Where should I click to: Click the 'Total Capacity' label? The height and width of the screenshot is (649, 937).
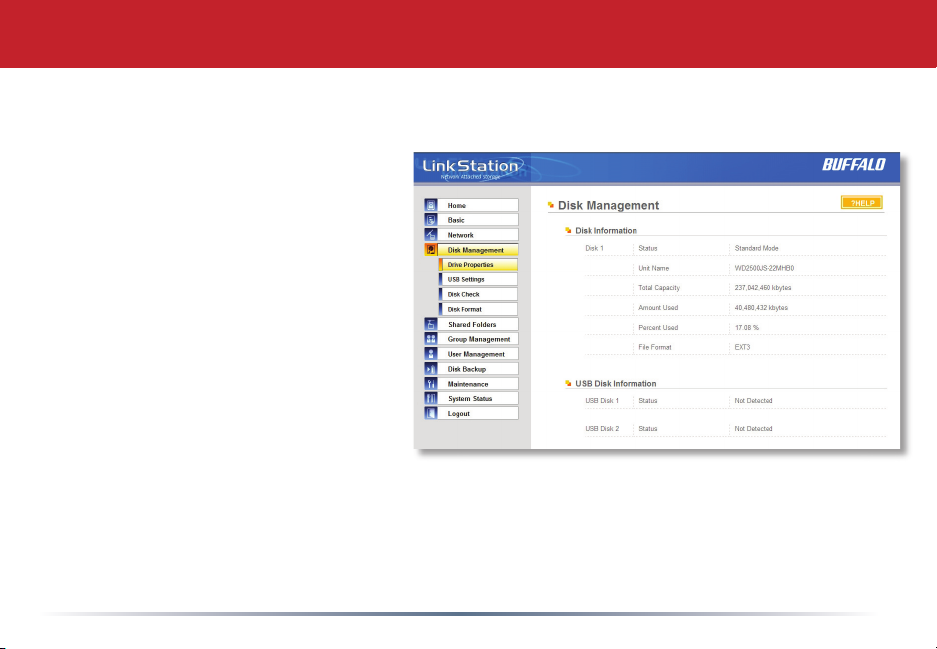[x=659, y=287]
